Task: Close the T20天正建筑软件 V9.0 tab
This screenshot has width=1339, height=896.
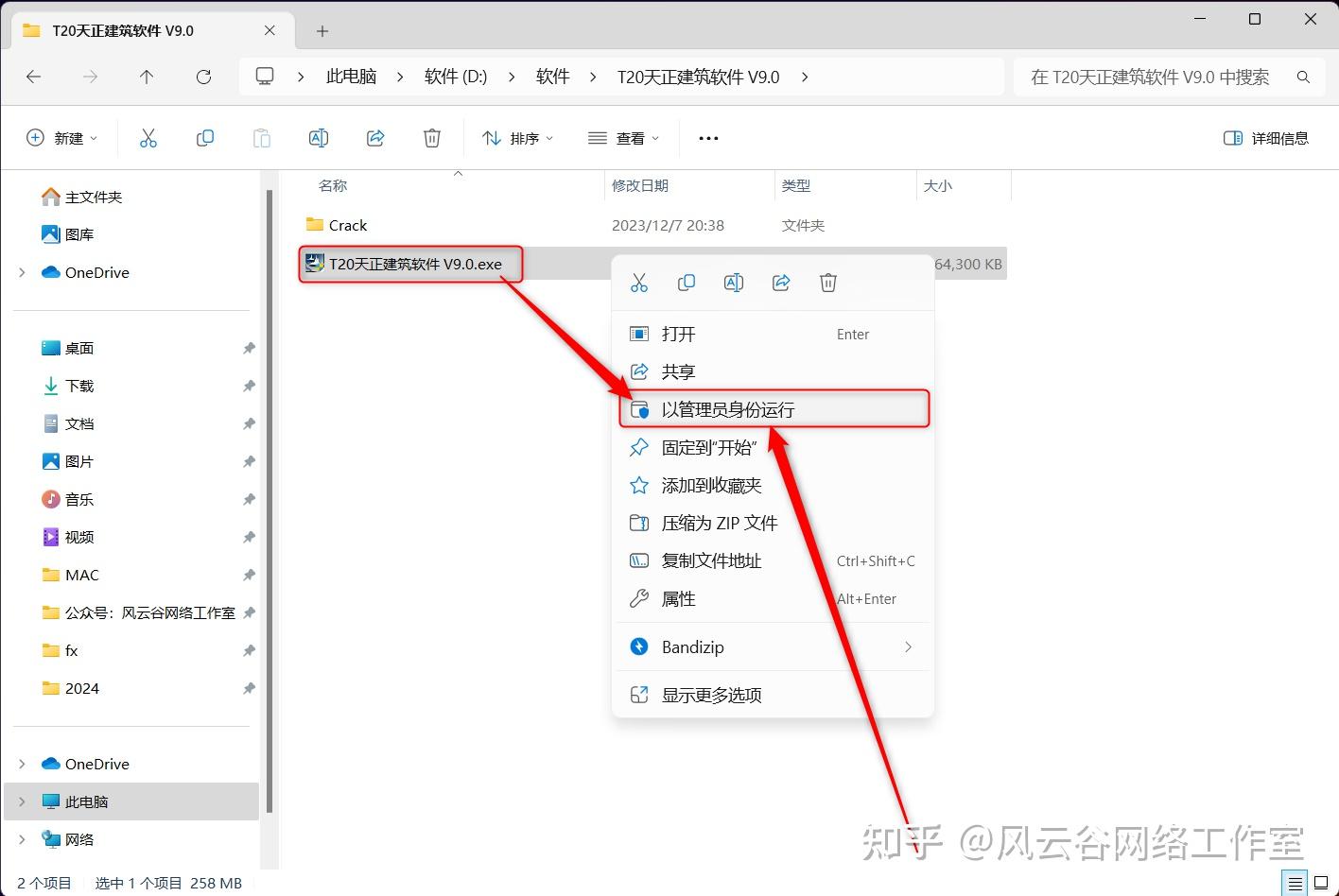Action: click(x=270, y=30)
